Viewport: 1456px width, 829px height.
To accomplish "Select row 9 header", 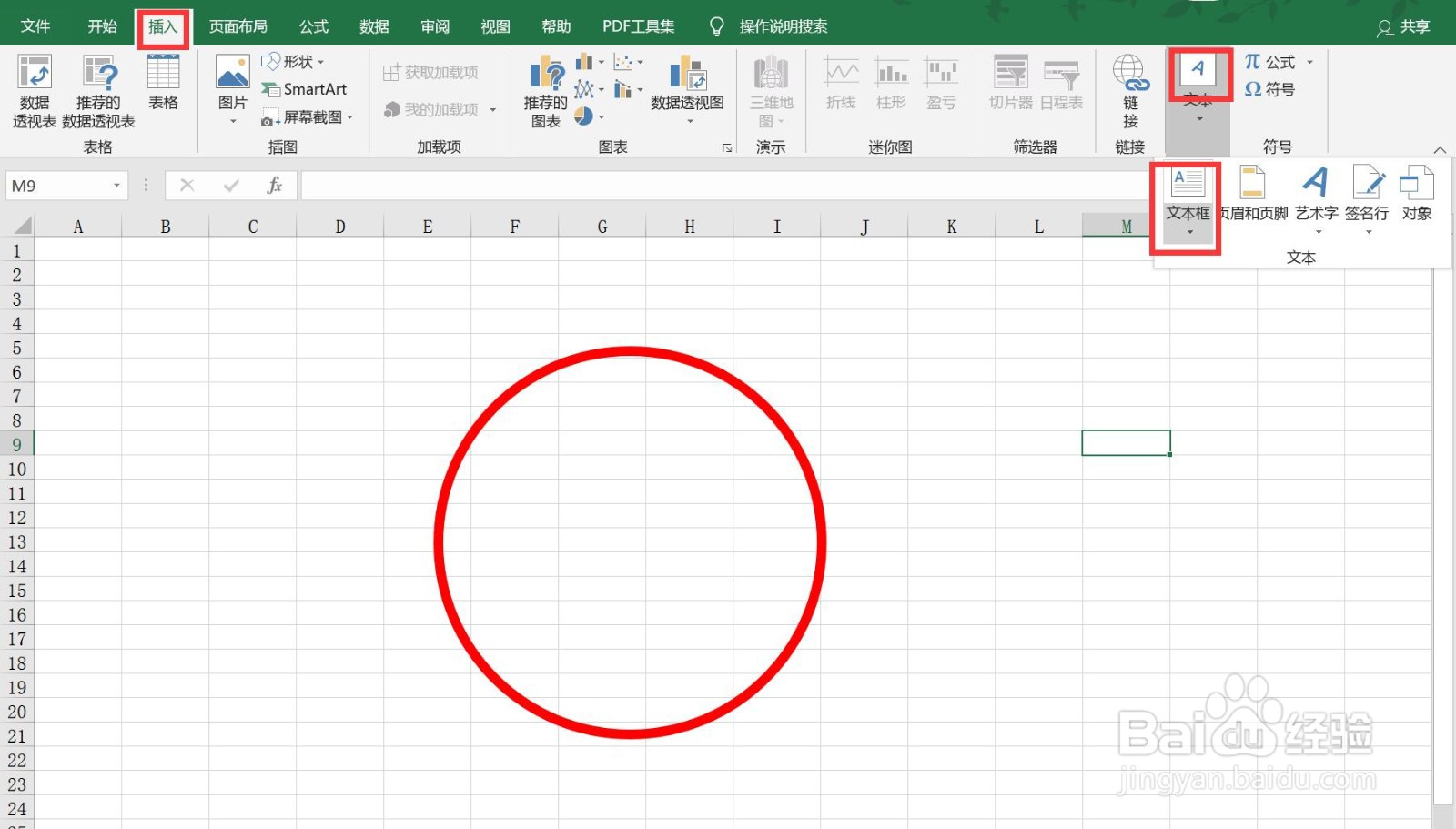I will (x=17, y=444).
